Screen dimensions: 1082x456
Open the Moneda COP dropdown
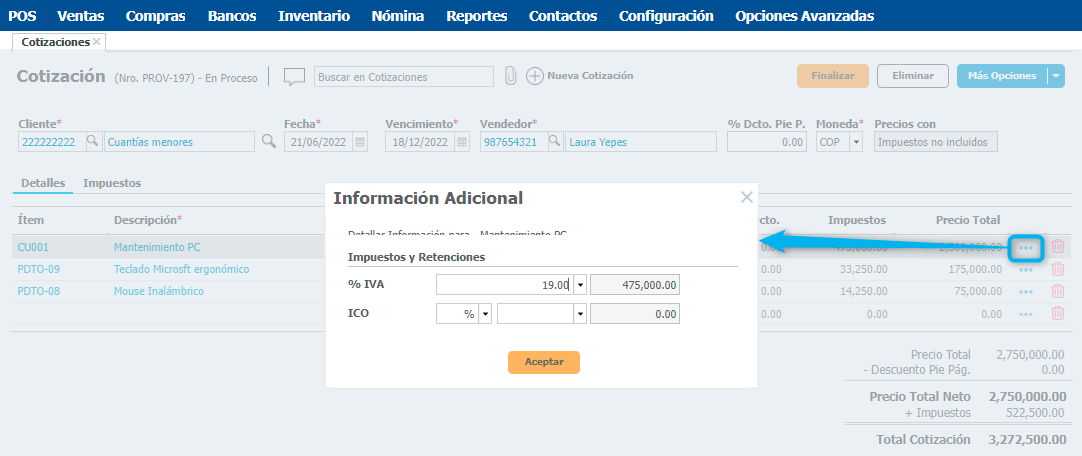tap(856, 142)
